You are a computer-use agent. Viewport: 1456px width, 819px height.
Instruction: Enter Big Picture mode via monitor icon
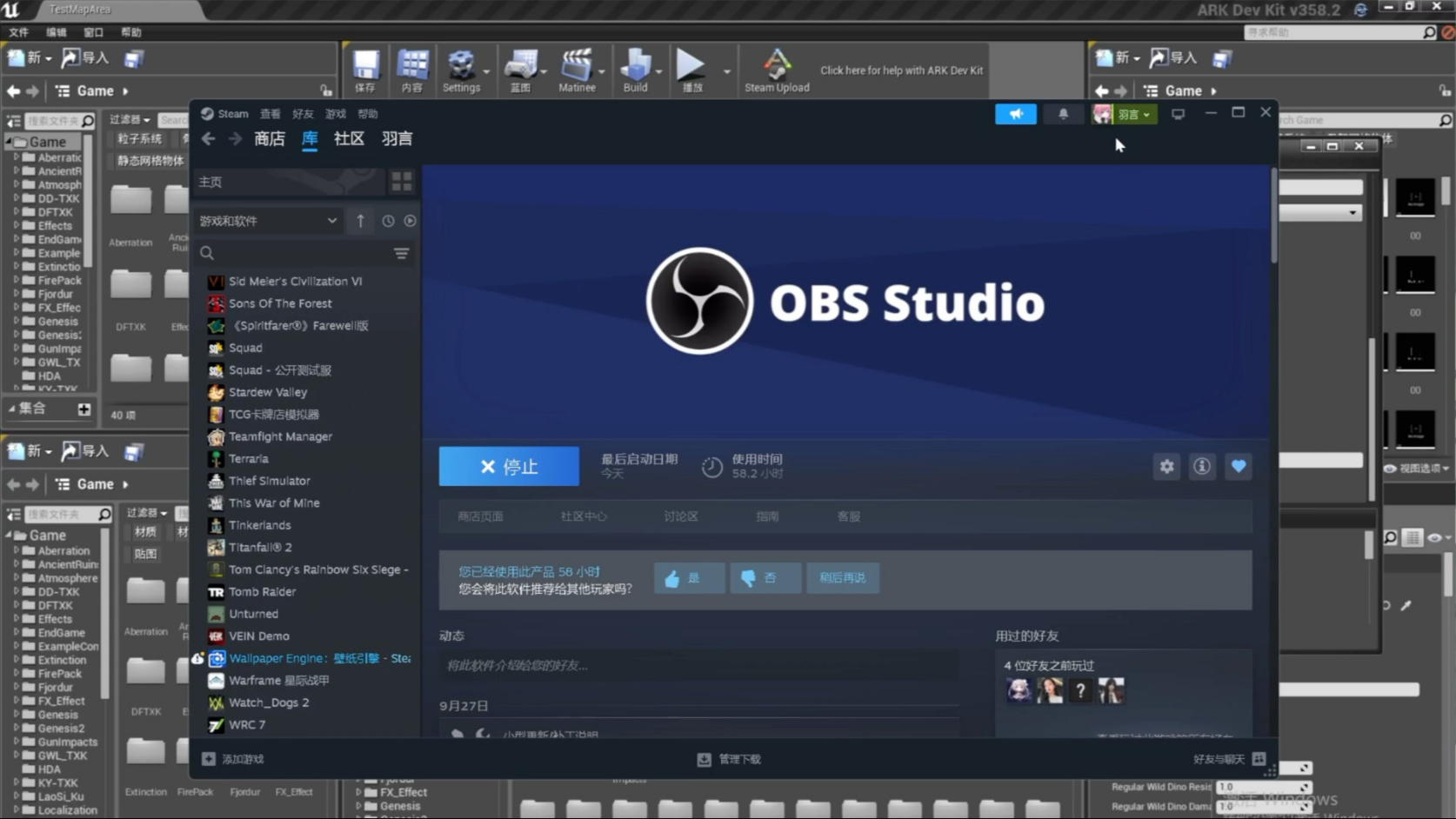[x=1178, y=114]
